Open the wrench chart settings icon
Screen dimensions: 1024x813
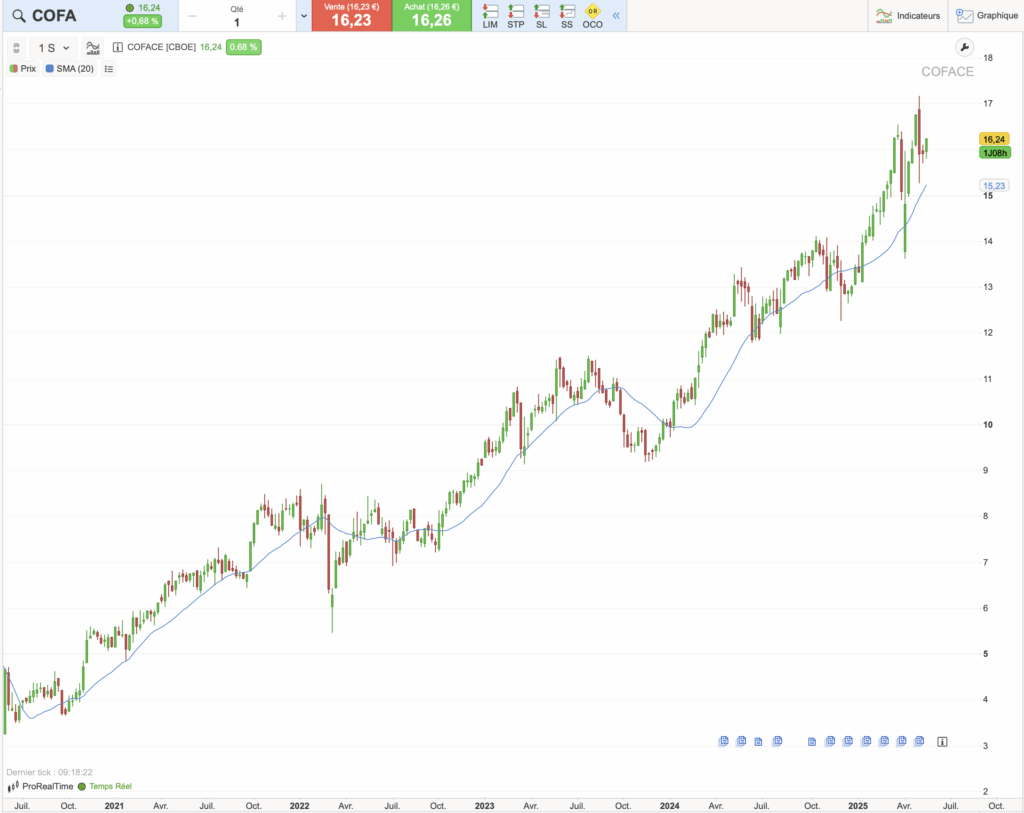pyautogui.click(x=964, y=47)
